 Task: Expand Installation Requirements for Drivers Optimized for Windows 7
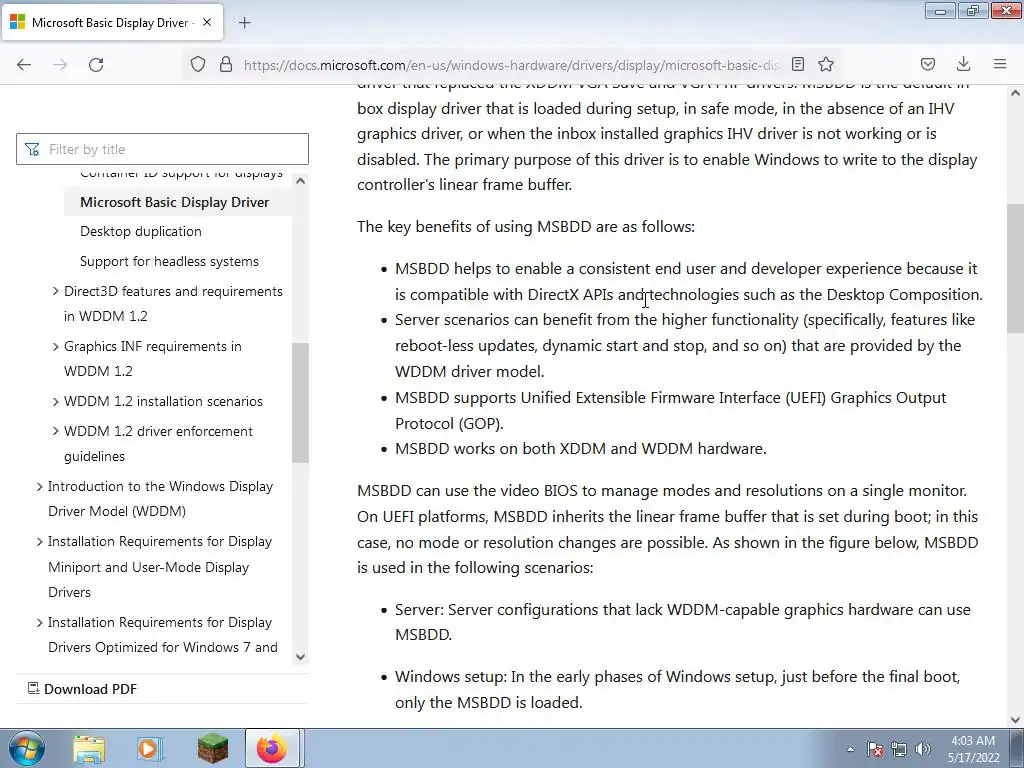39,622
